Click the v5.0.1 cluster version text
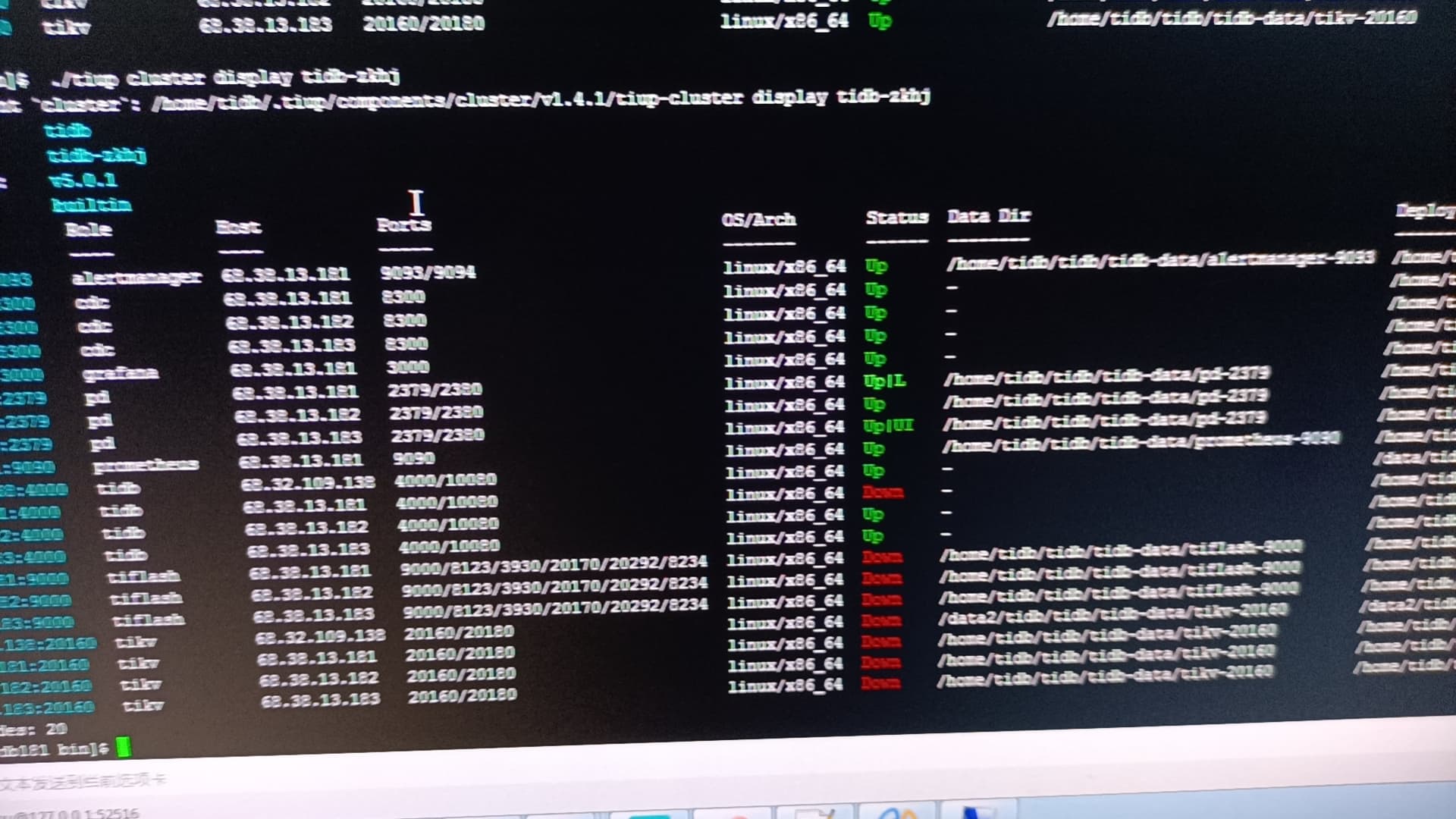Image resolution: width=1456 pixels, height=819 pixels. [x=83, y=180]
